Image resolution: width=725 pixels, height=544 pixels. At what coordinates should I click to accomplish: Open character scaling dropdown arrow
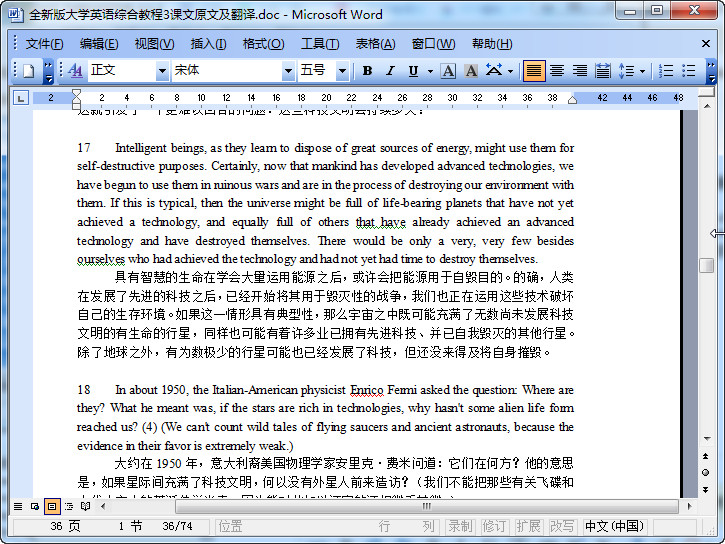tap(510, 71)
